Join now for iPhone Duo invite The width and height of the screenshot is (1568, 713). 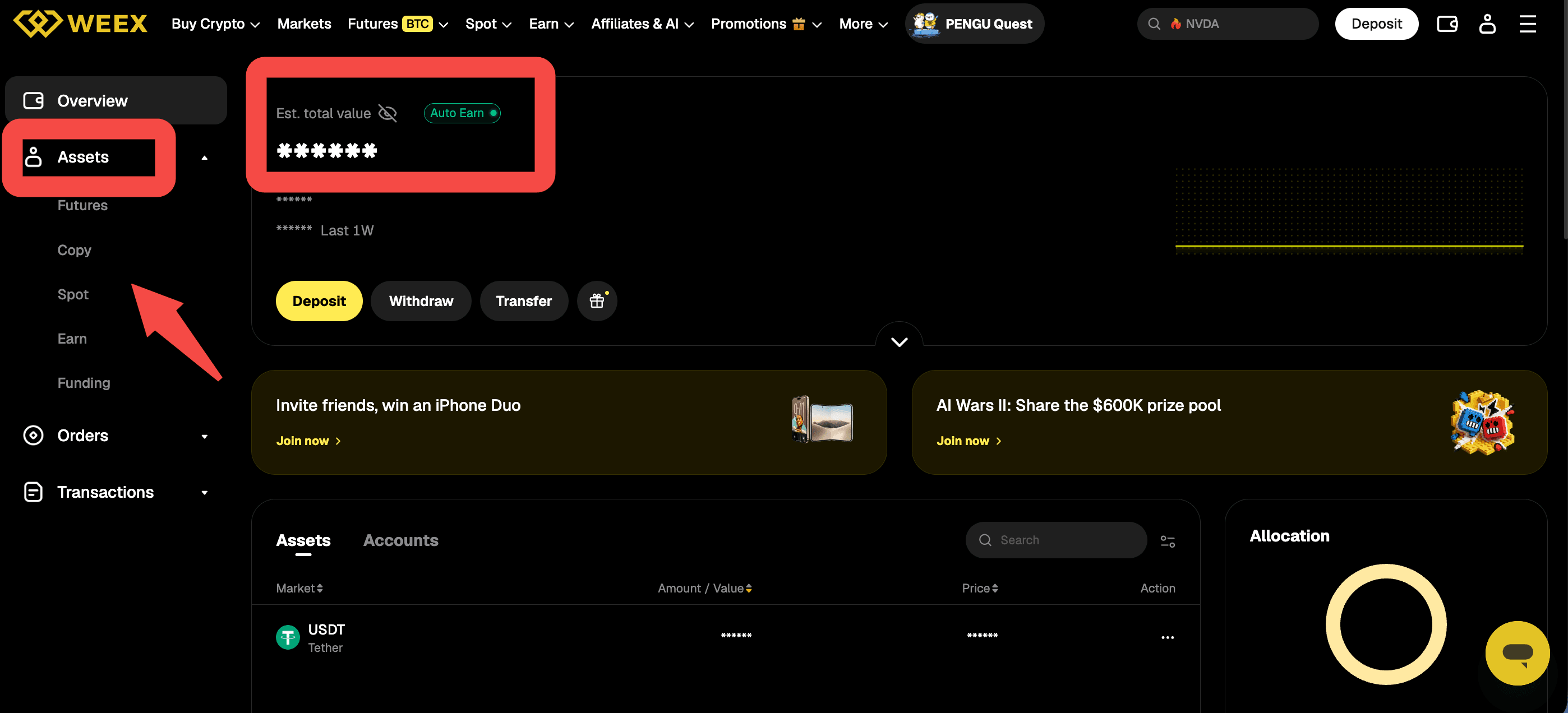click(308, 441)
